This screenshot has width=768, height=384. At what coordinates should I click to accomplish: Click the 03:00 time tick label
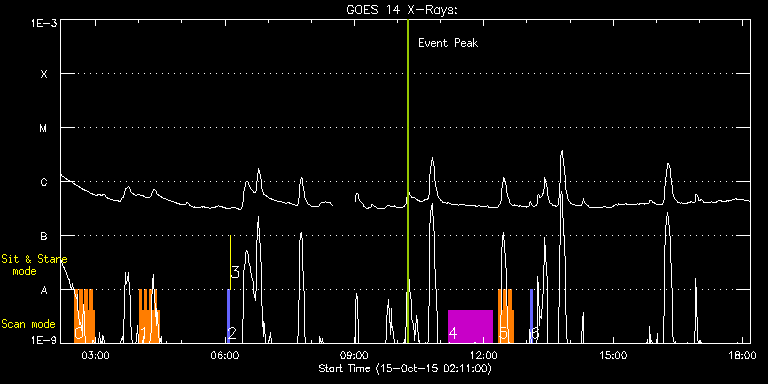click(95, 356)
